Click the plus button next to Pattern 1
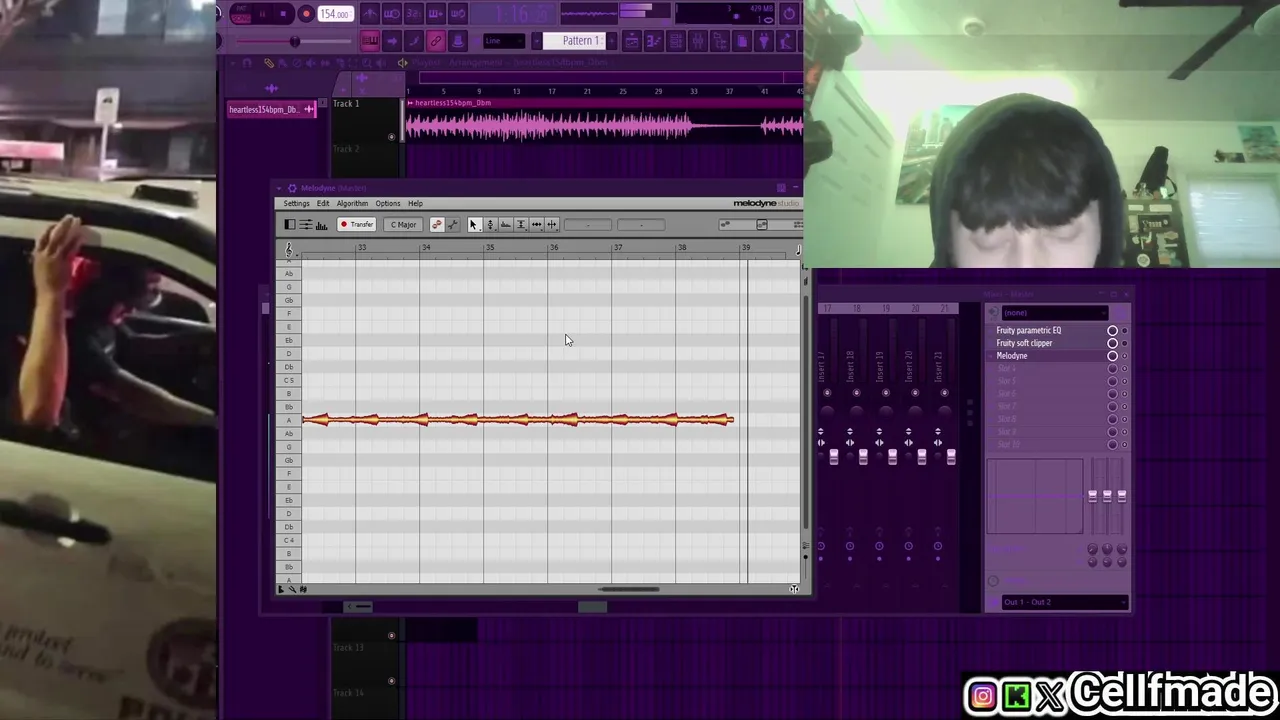 click(611, 41)
